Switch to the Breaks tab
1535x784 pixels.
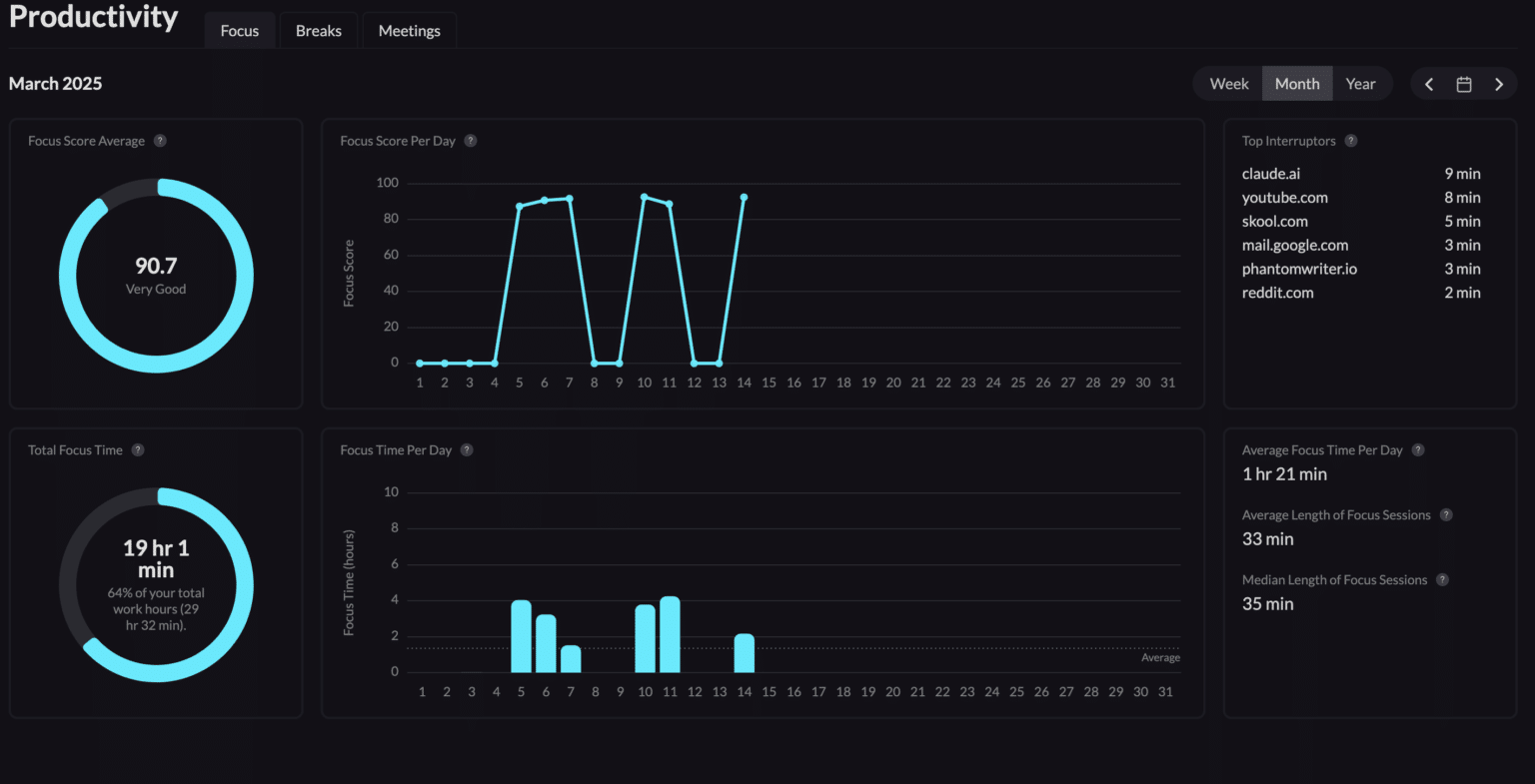(319, 31)
